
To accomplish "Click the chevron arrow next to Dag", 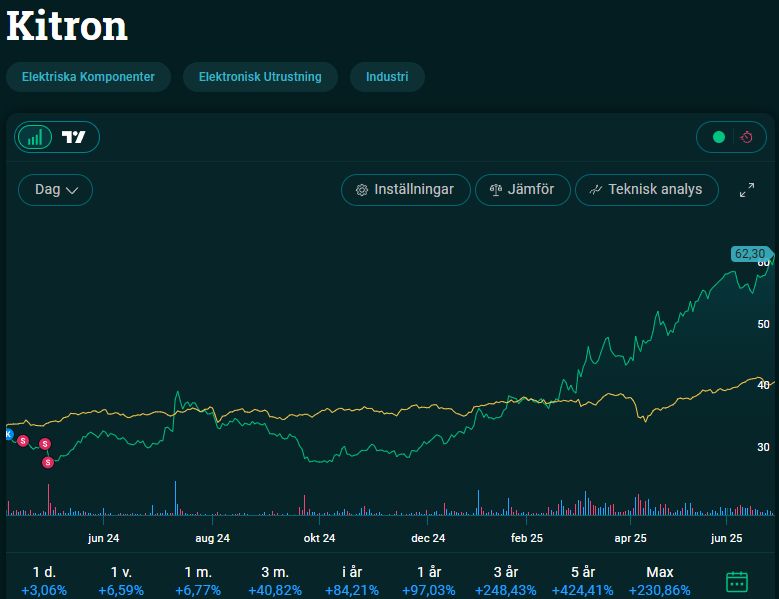I will pos(72,191).
